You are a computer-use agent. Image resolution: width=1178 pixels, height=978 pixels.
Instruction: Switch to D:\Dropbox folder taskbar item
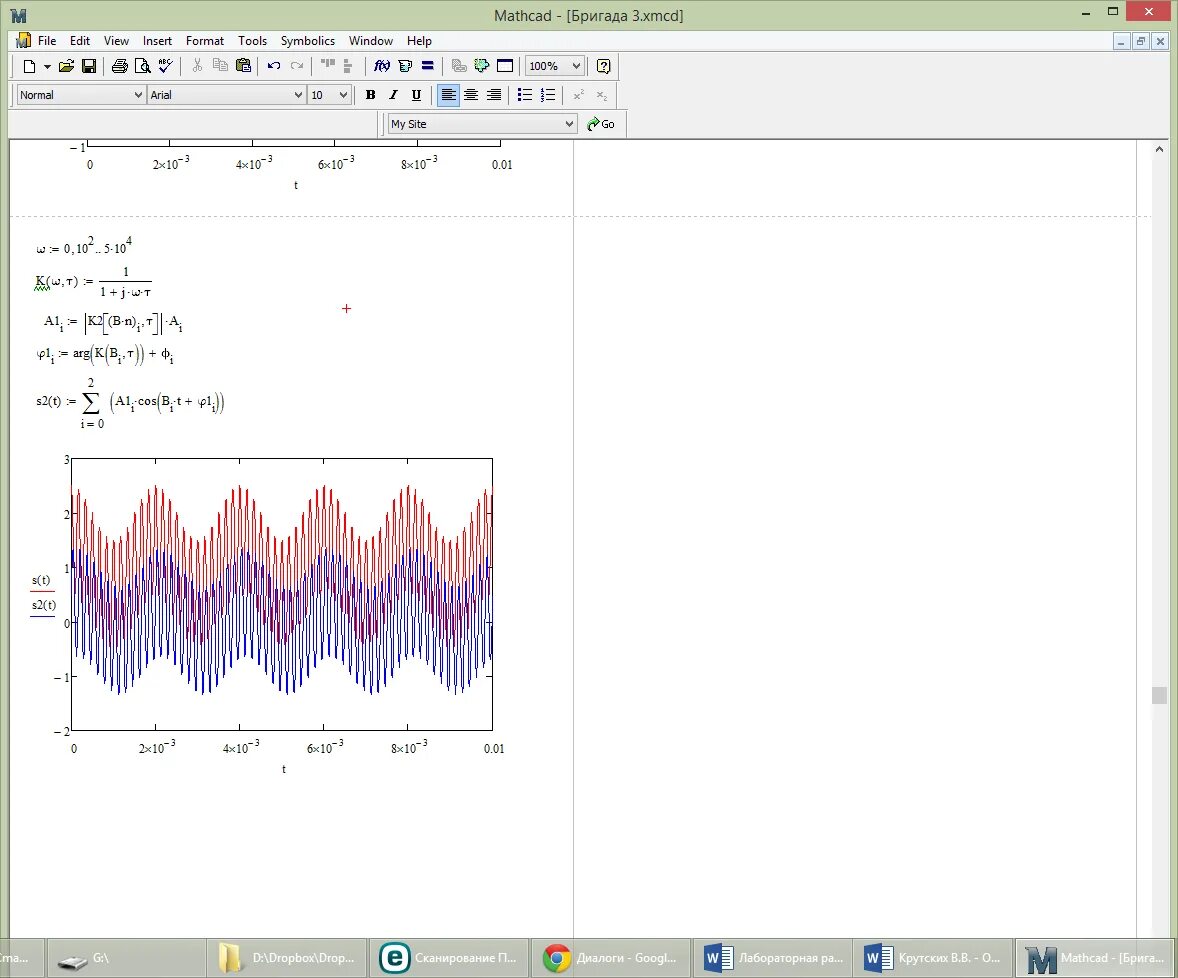tap(288, 958)
